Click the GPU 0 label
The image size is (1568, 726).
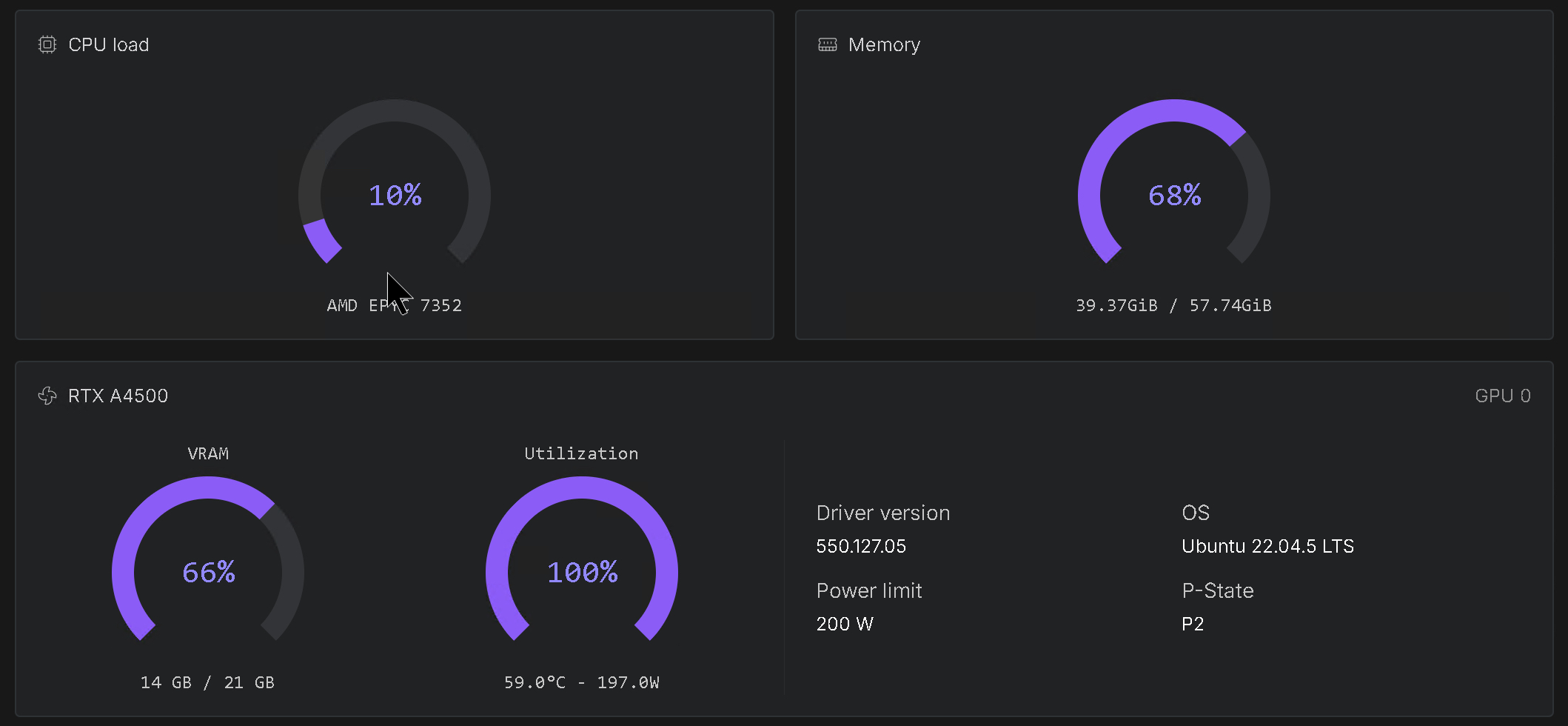pyautogui.click(x=1503, y=396)
